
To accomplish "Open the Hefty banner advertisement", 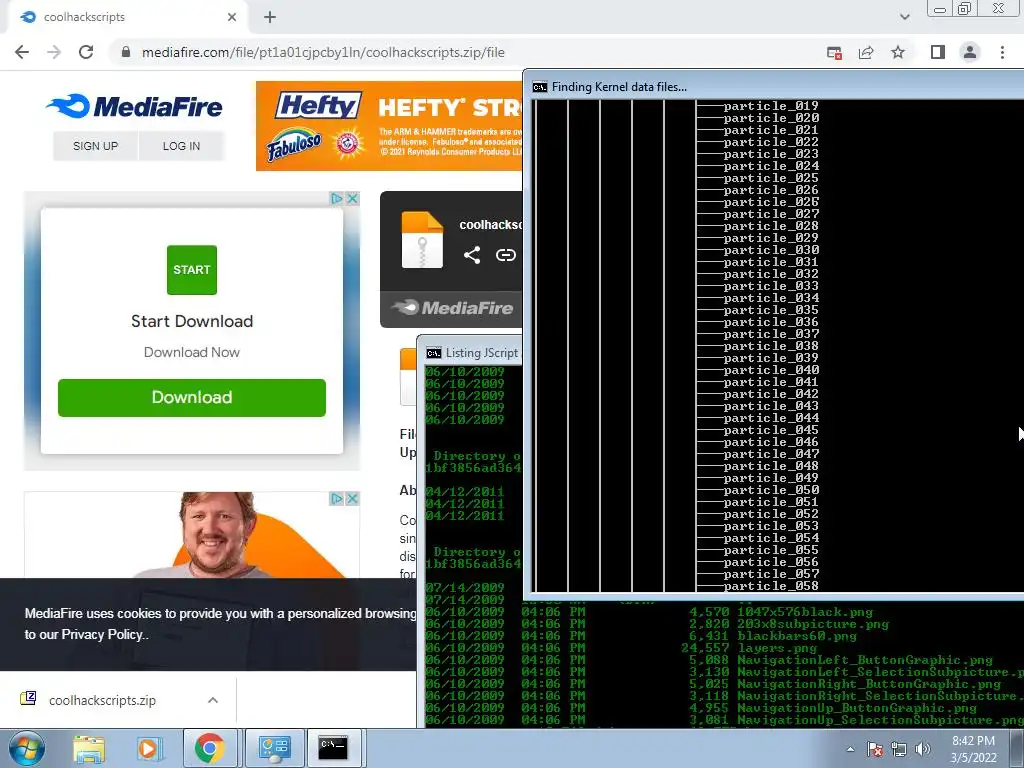I will pos(389,126).
